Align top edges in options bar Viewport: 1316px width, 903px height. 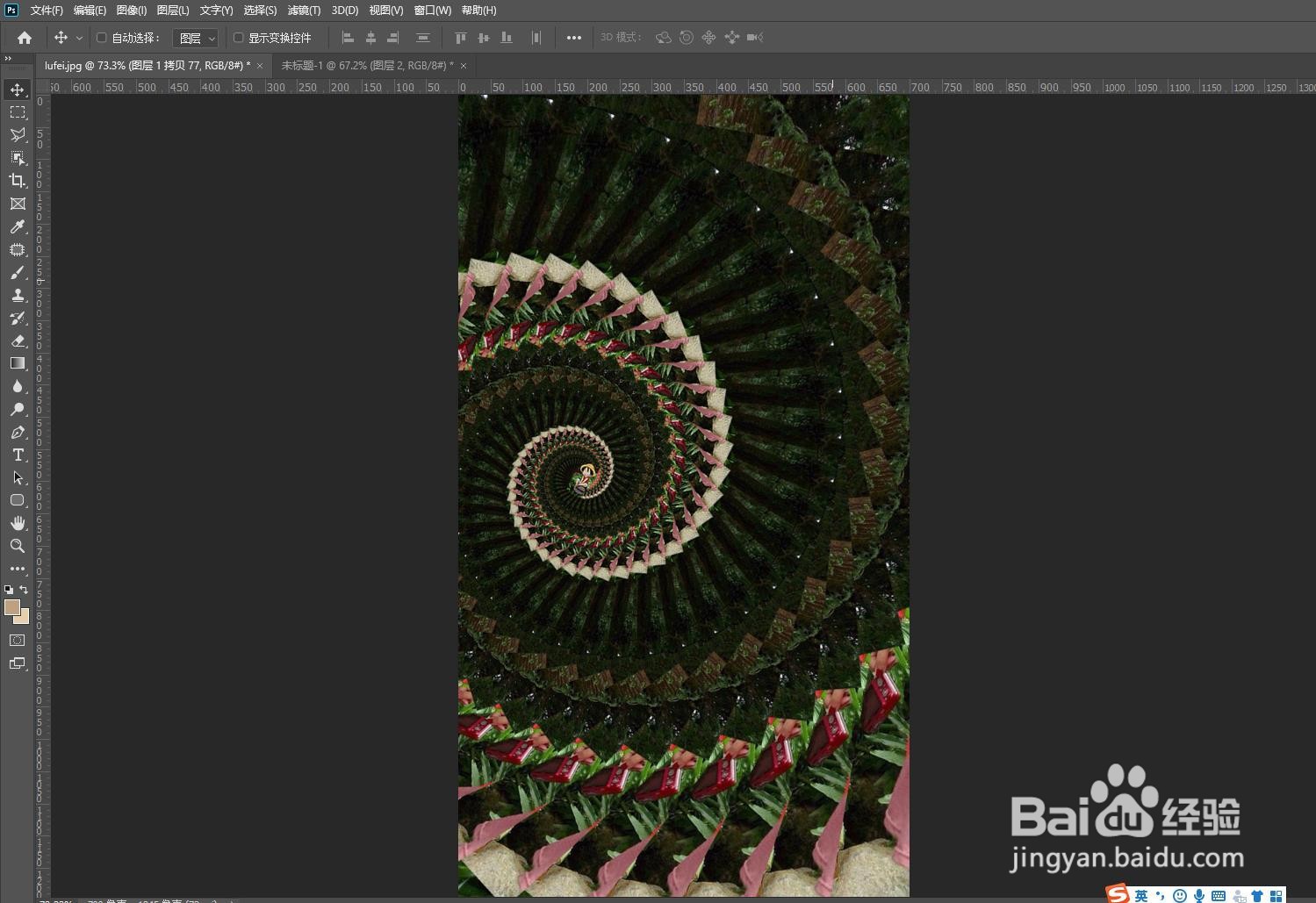(461, 38)
